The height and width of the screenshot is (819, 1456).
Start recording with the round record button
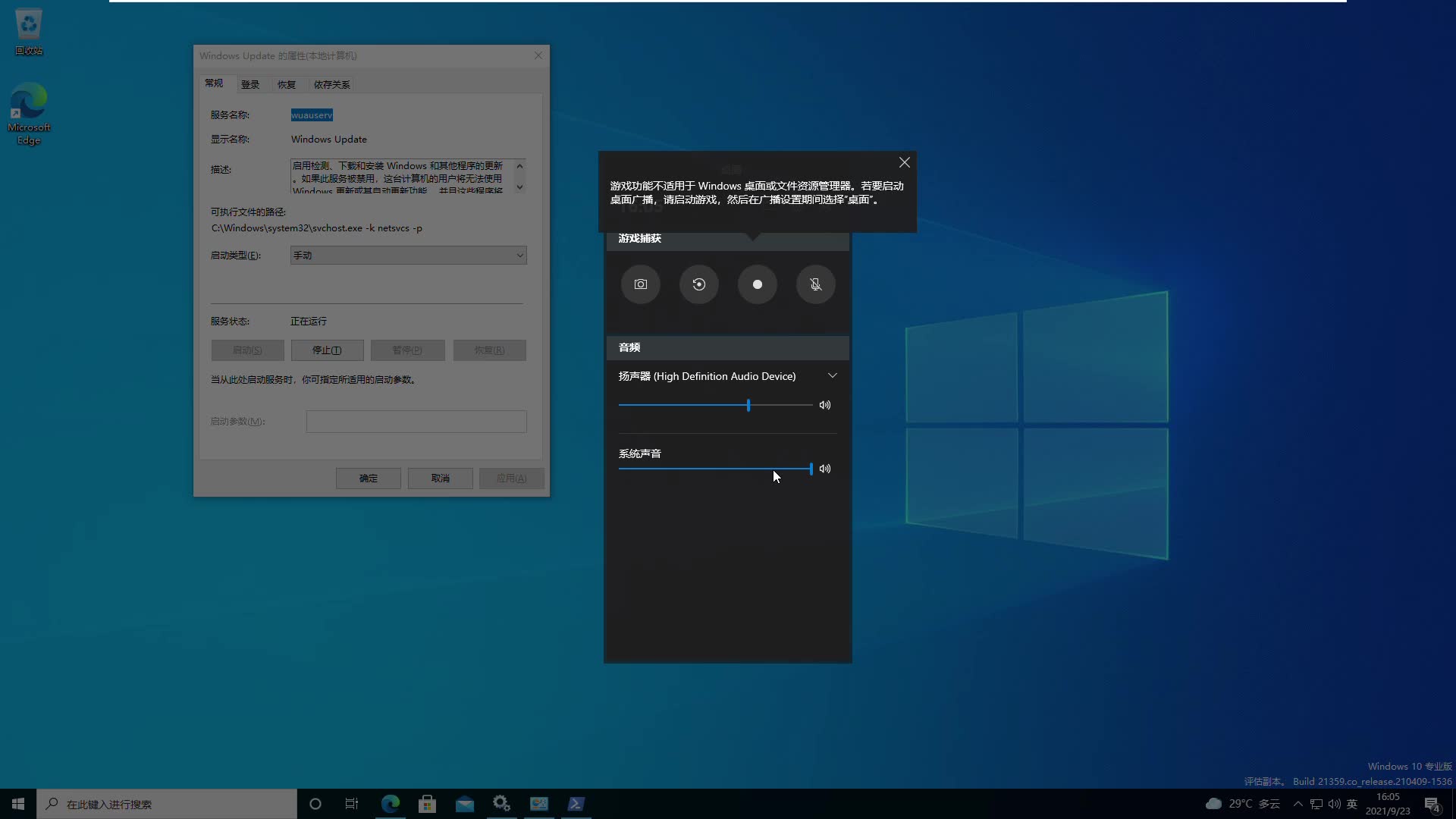click(x=758, y=284)
